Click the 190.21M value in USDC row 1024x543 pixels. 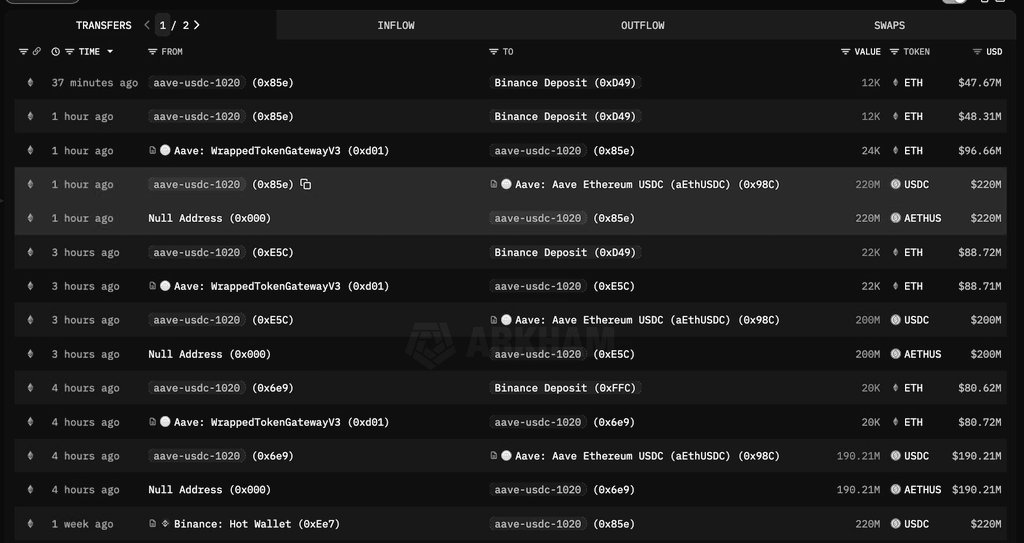[858, 455]
